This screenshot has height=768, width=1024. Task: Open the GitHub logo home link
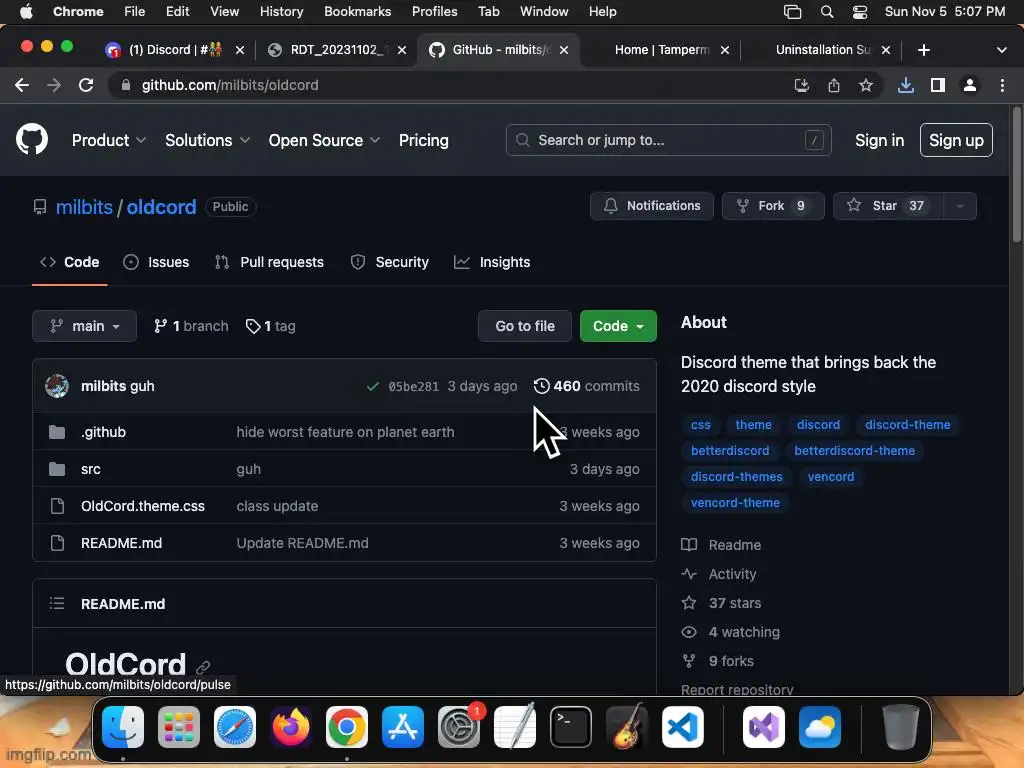click(32, 139)
